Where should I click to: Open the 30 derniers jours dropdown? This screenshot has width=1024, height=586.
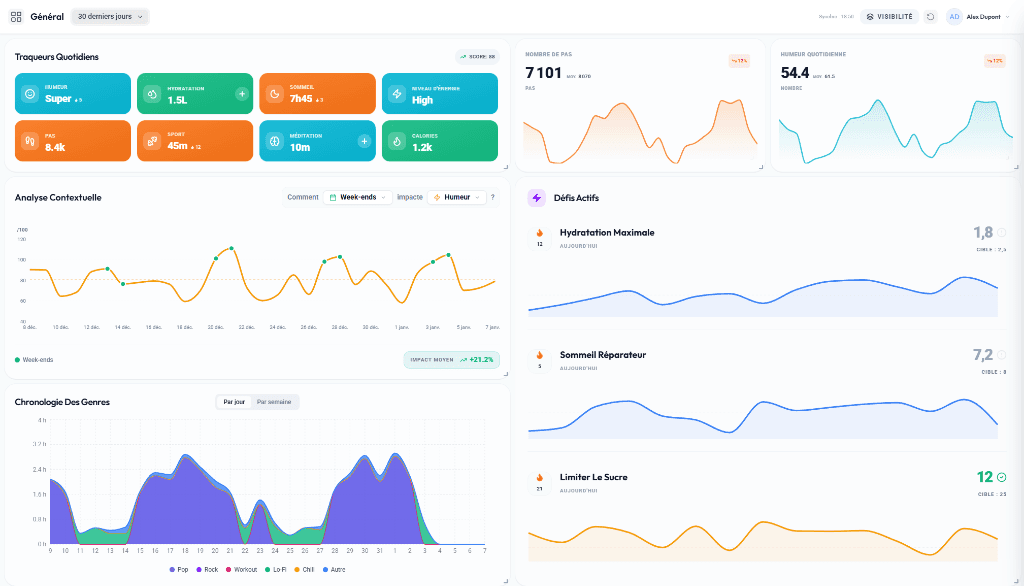pos(108,17)
